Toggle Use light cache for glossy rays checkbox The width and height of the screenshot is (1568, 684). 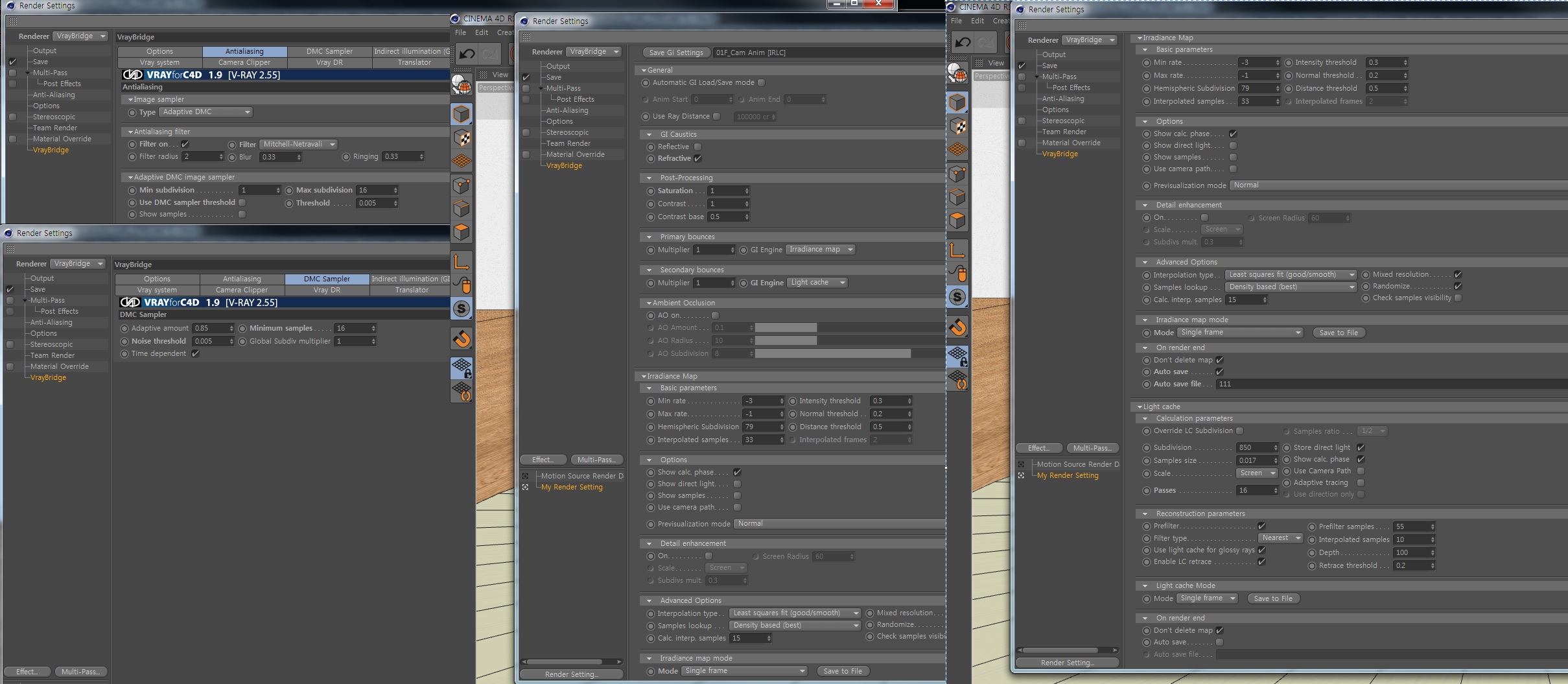click(1261, 550)
